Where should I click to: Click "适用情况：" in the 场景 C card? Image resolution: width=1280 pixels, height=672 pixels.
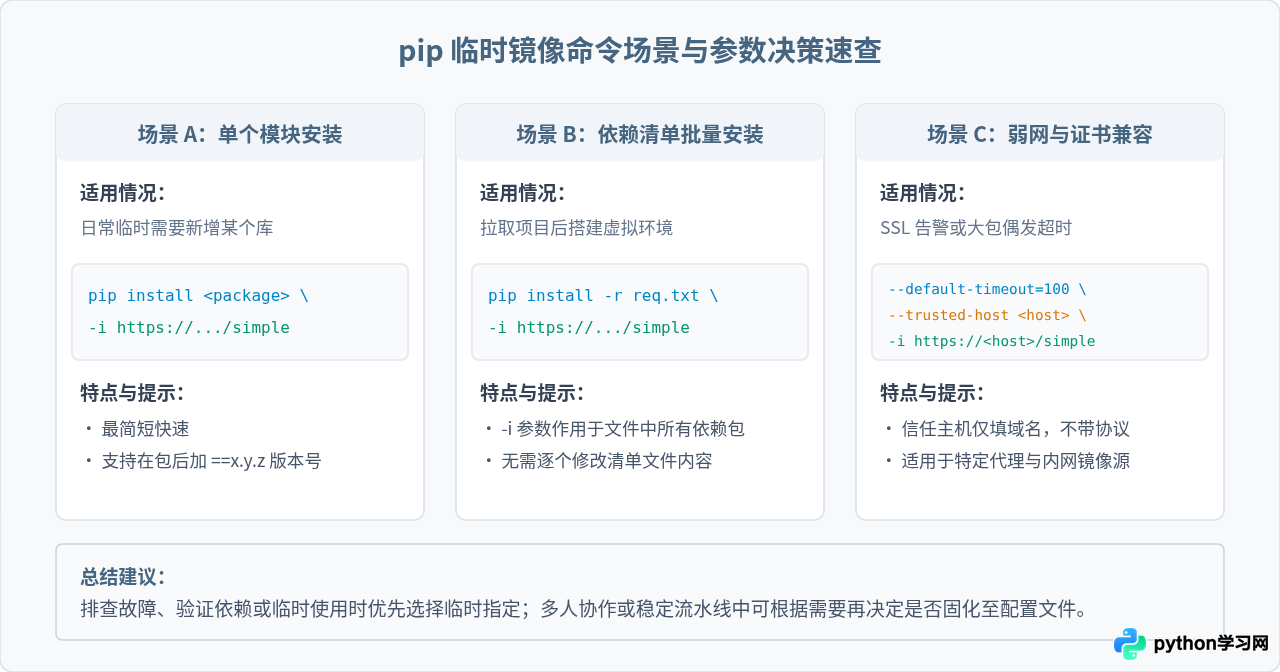922,193
